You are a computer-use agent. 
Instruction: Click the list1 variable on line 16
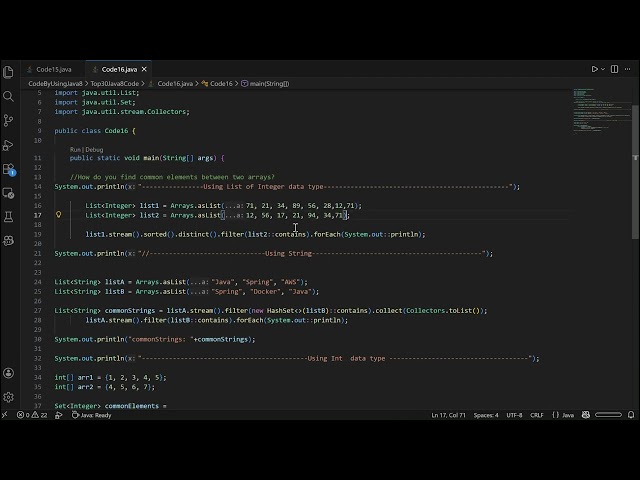coord(149,206)
